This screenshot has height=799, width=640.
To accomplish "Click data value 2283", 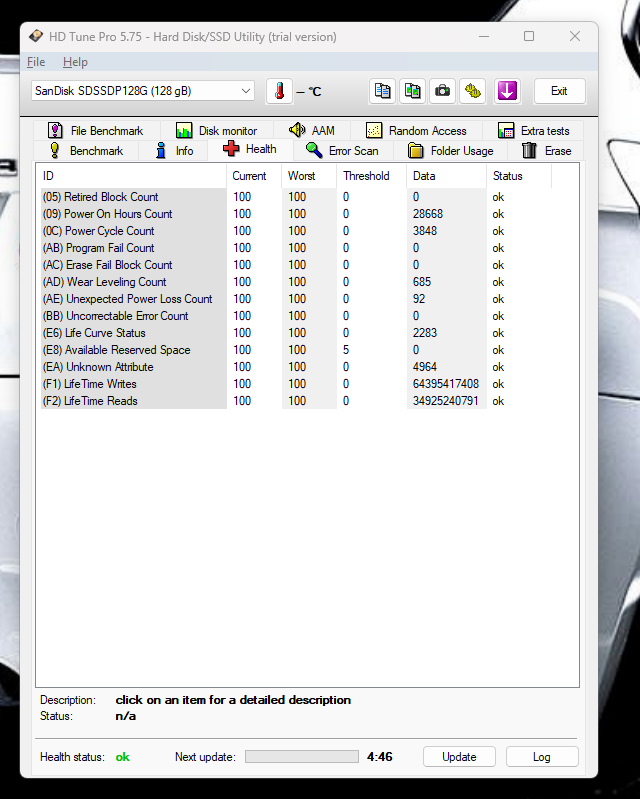I will pos(425,333).
